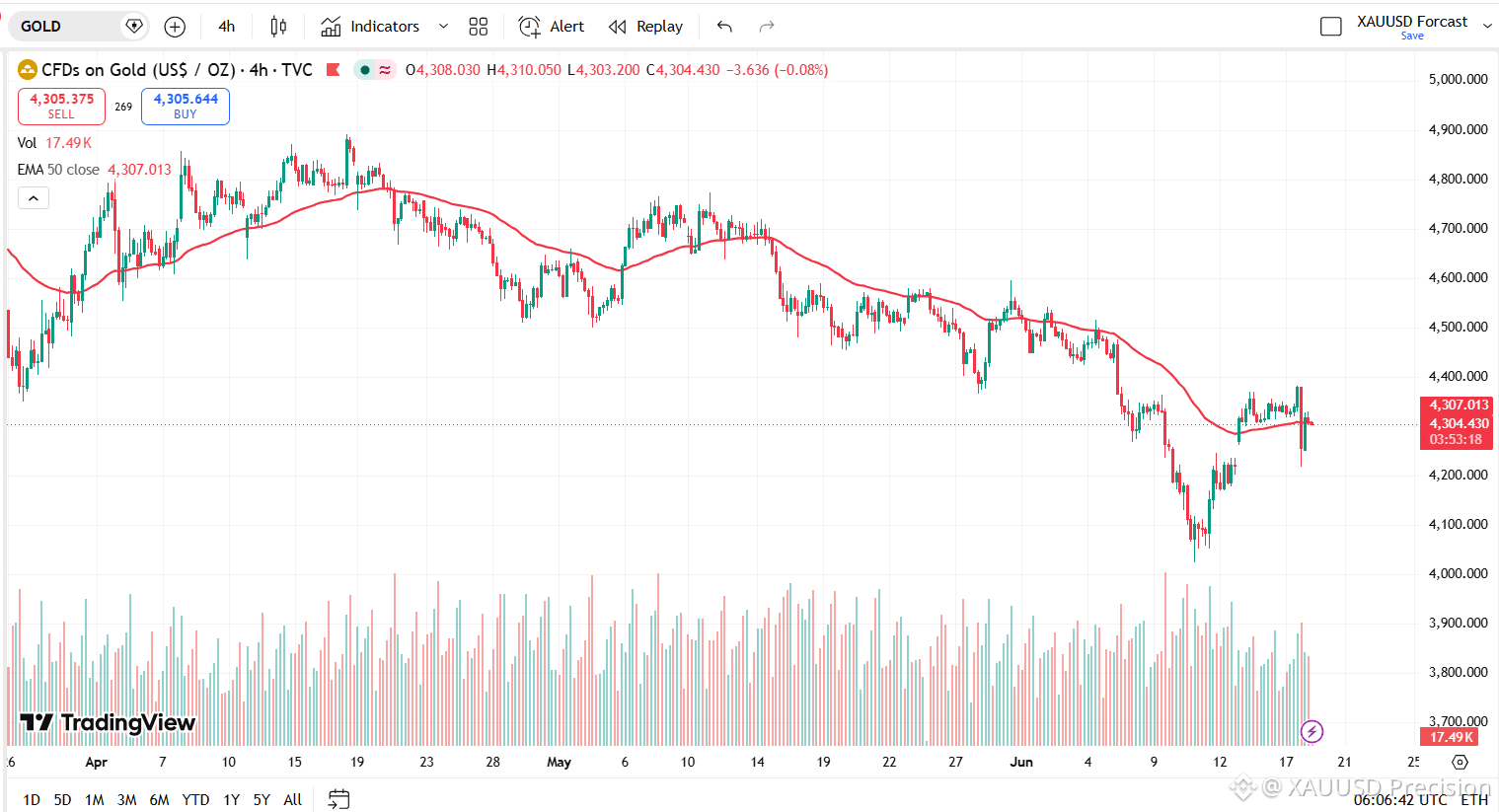Add a symbol with the plus icon

175,27
